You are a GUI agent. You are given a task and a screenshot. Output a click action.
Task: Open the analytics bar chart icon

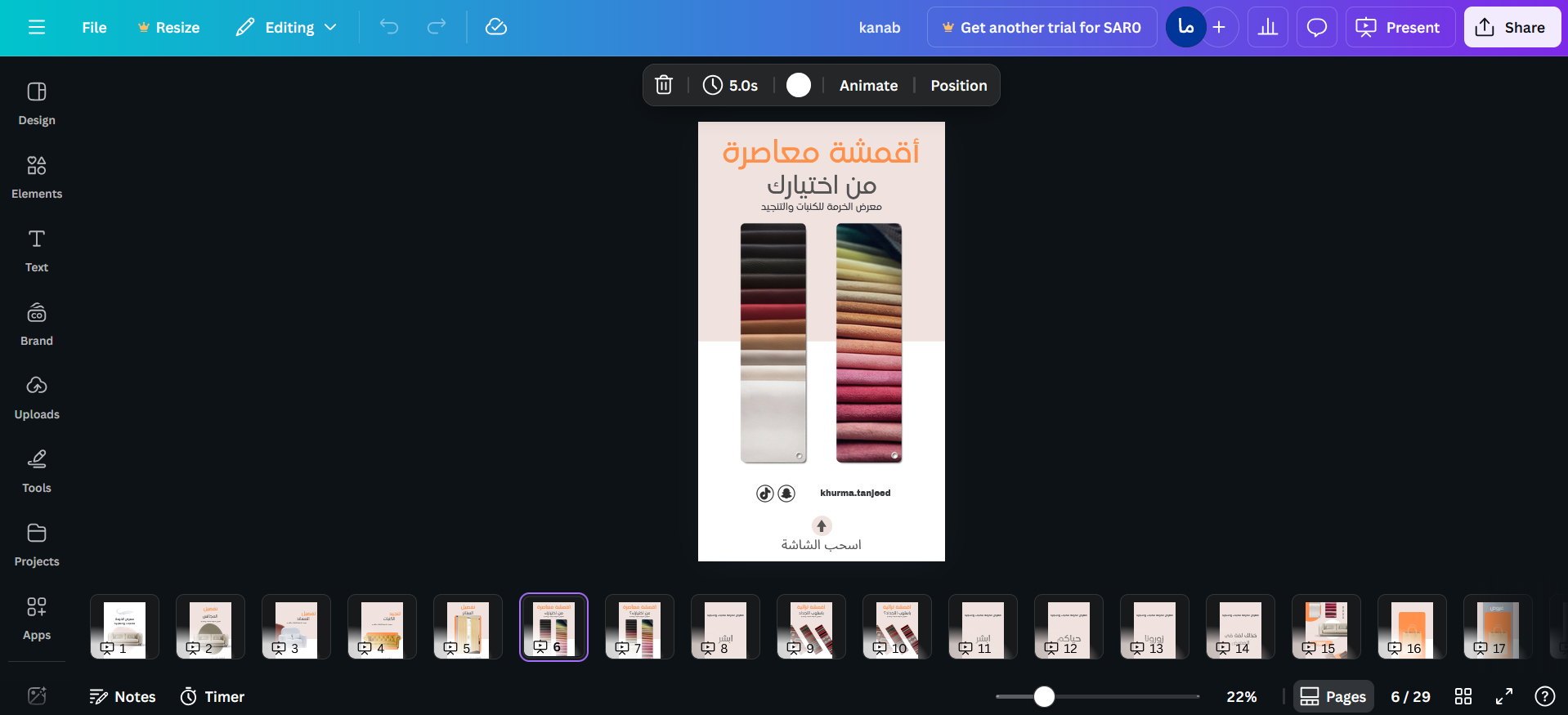[x=1268, y=27]
